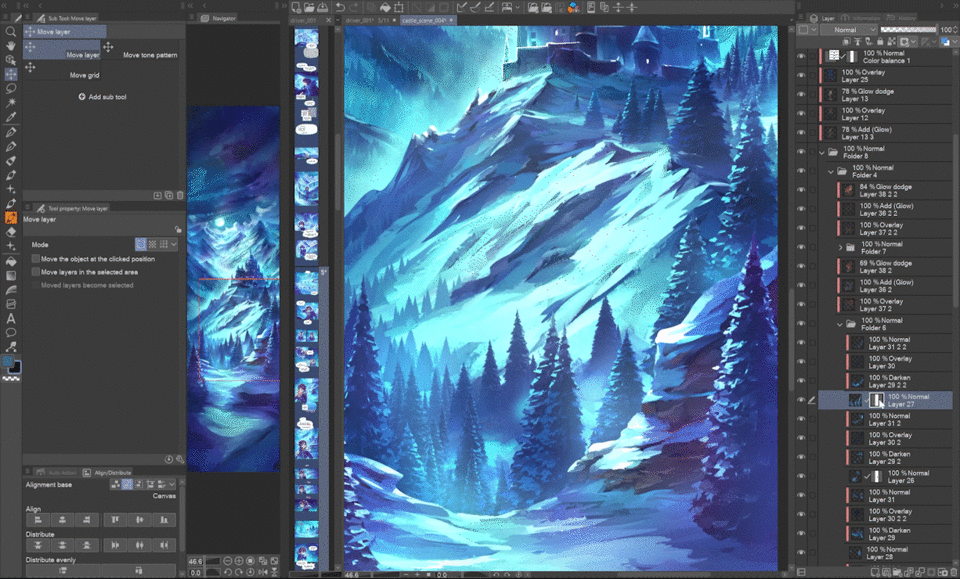
Task: Close the driver_001 tab
Action: [x=329, y=20]
